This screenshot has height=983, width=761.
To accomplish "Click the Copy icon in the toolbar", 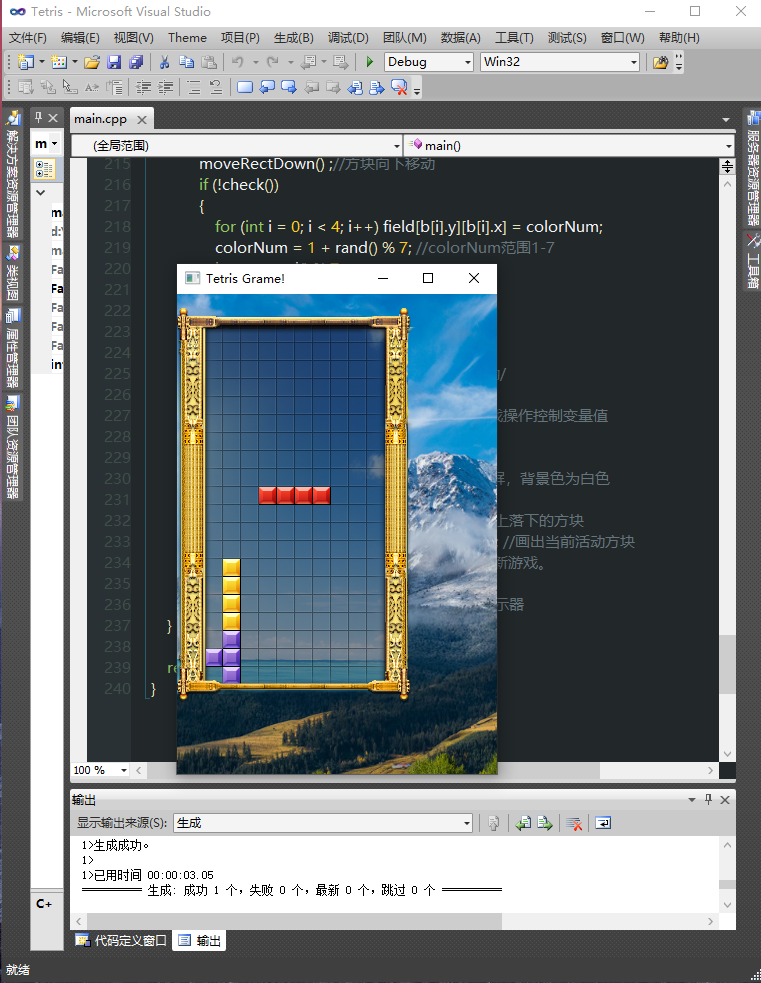I will pos(186,62).
